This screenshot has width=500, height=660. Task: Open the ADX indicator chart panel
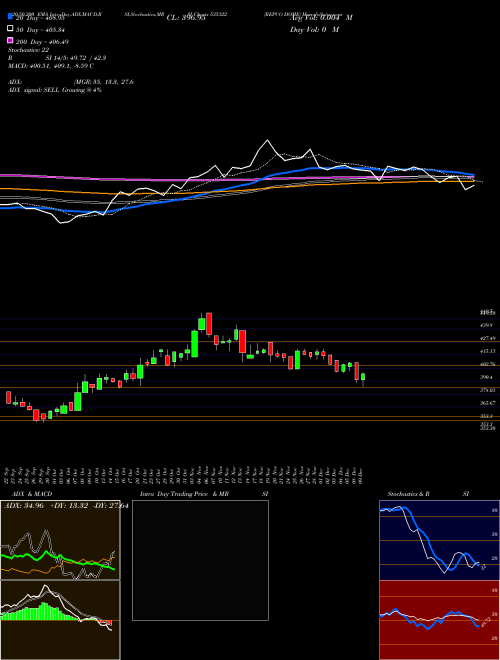point(60,540)
